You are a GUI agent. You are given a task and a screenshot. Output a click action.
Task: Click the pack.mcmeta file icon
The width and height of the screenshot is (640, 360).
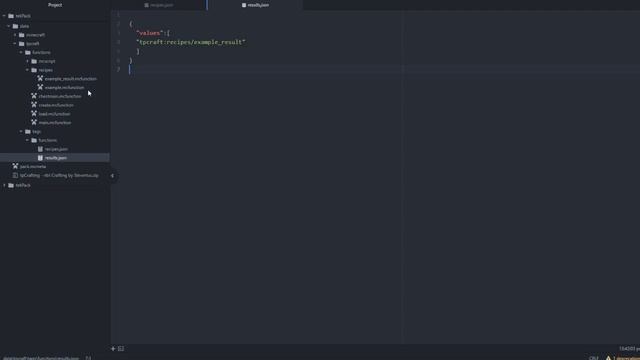click(15, 166)
